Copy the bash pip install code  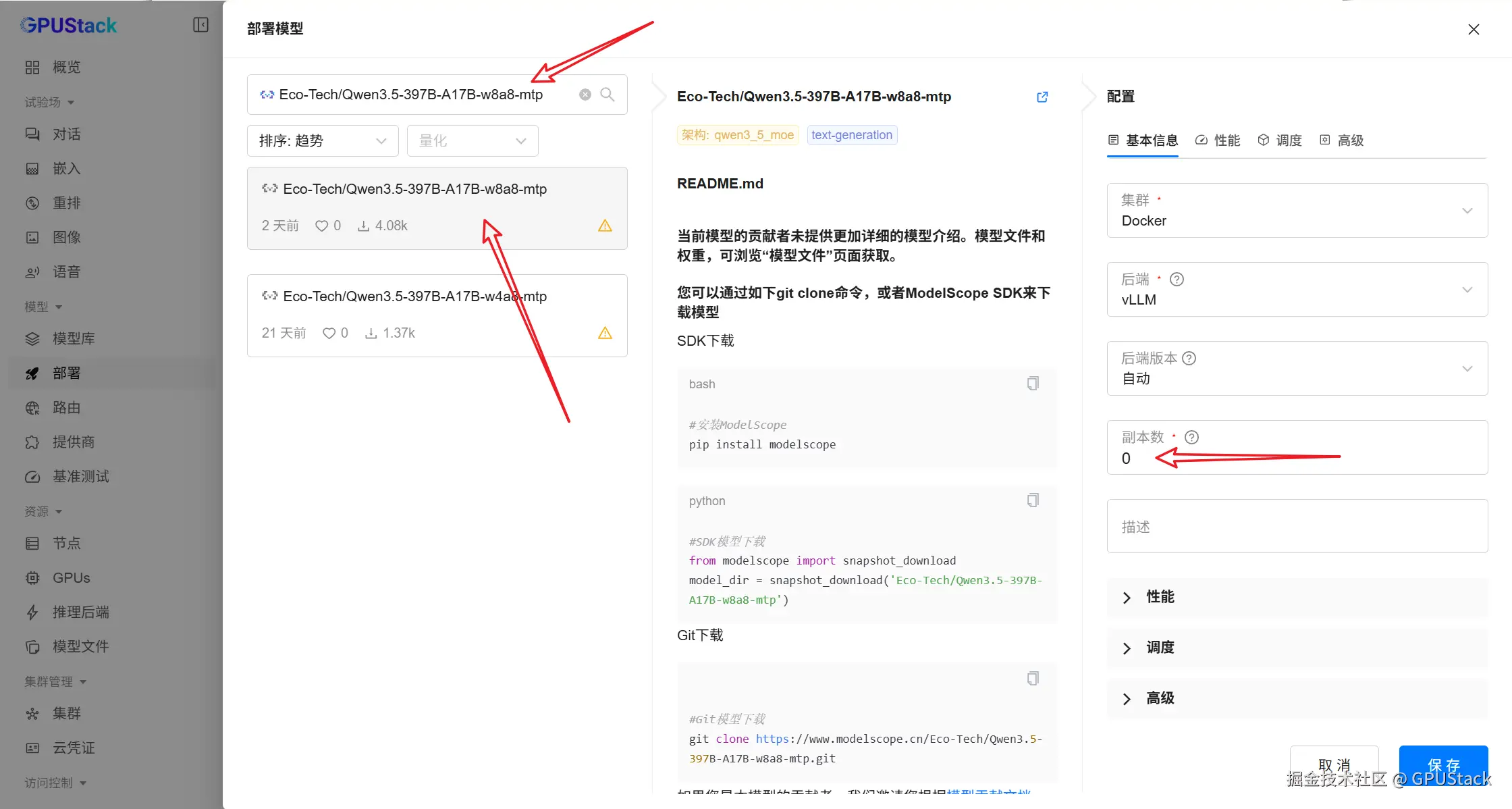point(1033,384)
